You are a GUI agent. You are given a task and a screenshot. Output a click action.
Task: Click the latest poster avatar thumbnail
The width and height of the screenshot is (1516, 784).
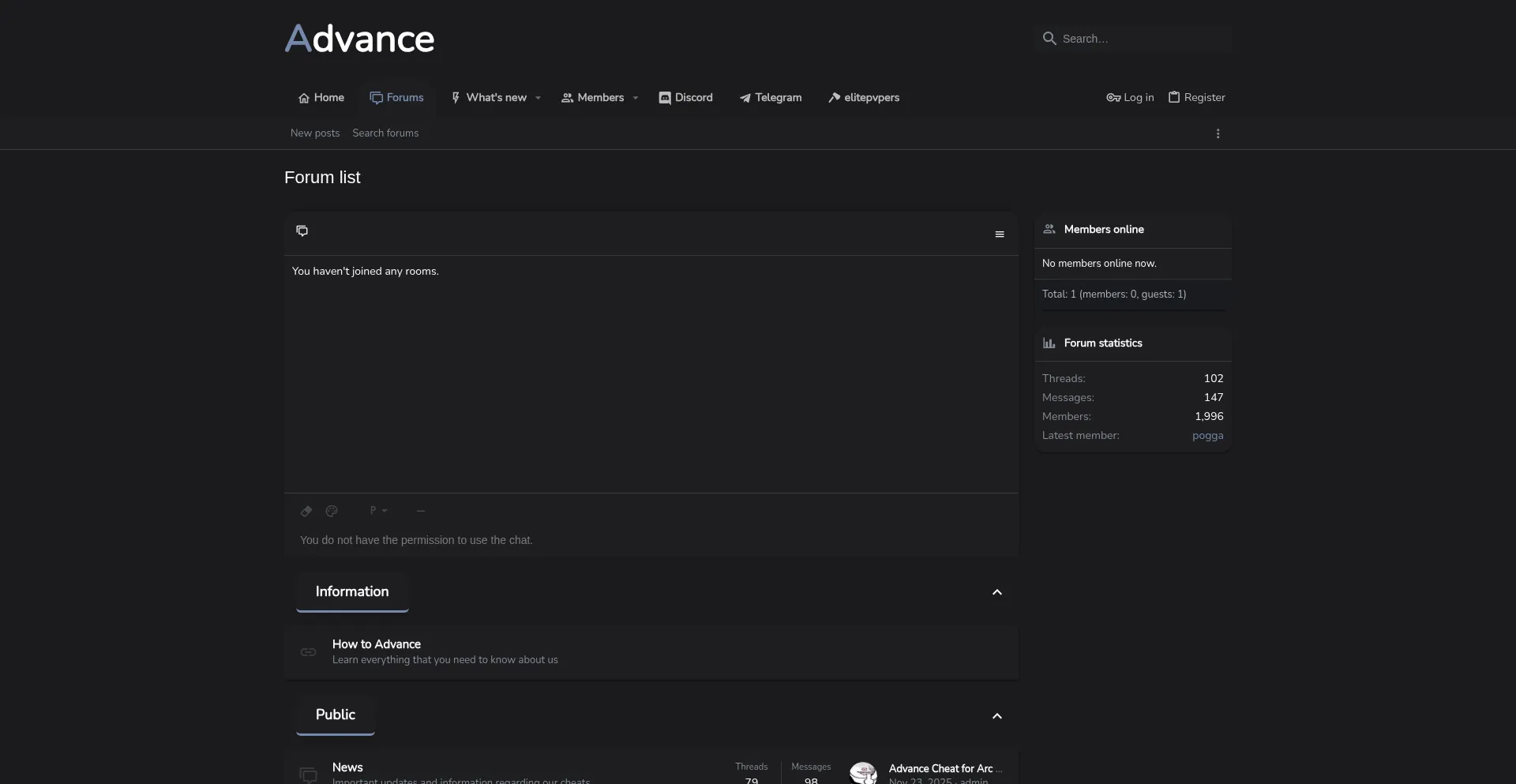tap(863, 773)
